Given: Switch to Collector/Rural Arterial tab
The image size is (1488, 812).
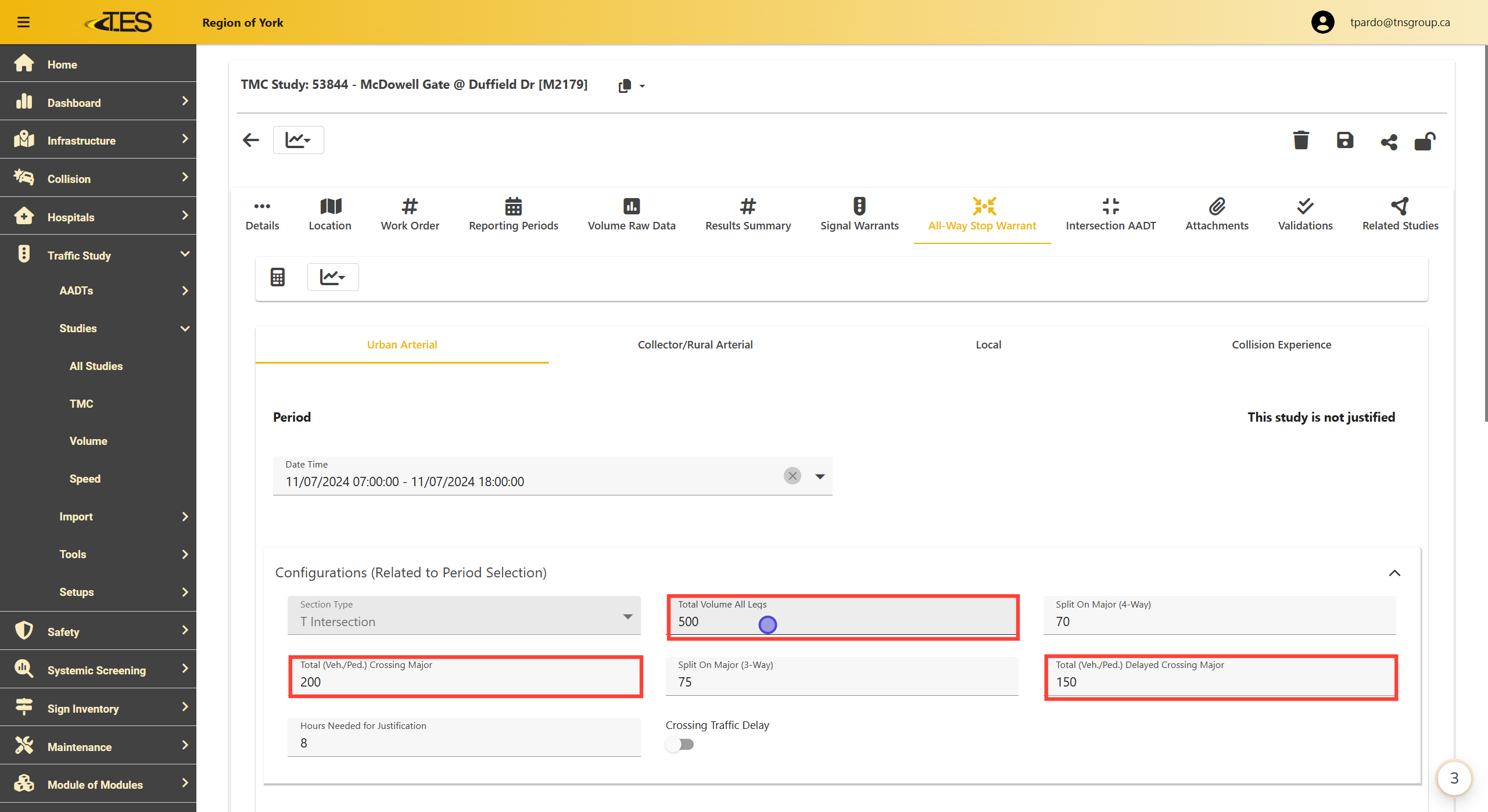Looking at the screenshot, I should coord(695,344).
